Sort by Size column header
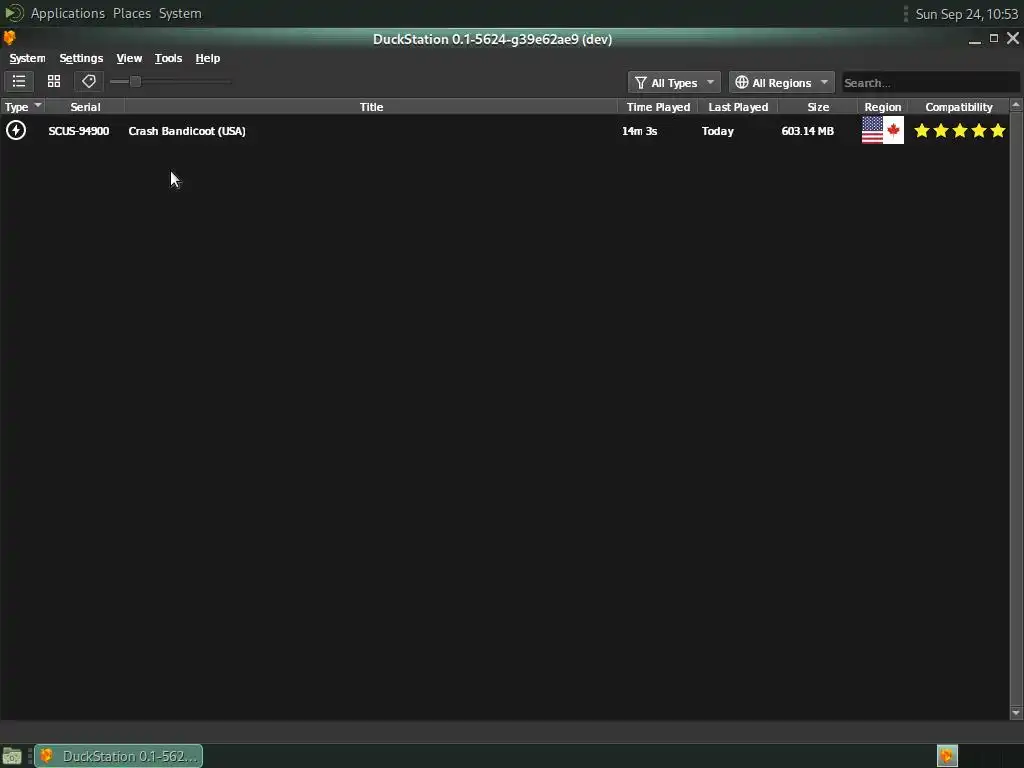 (818, 106)
